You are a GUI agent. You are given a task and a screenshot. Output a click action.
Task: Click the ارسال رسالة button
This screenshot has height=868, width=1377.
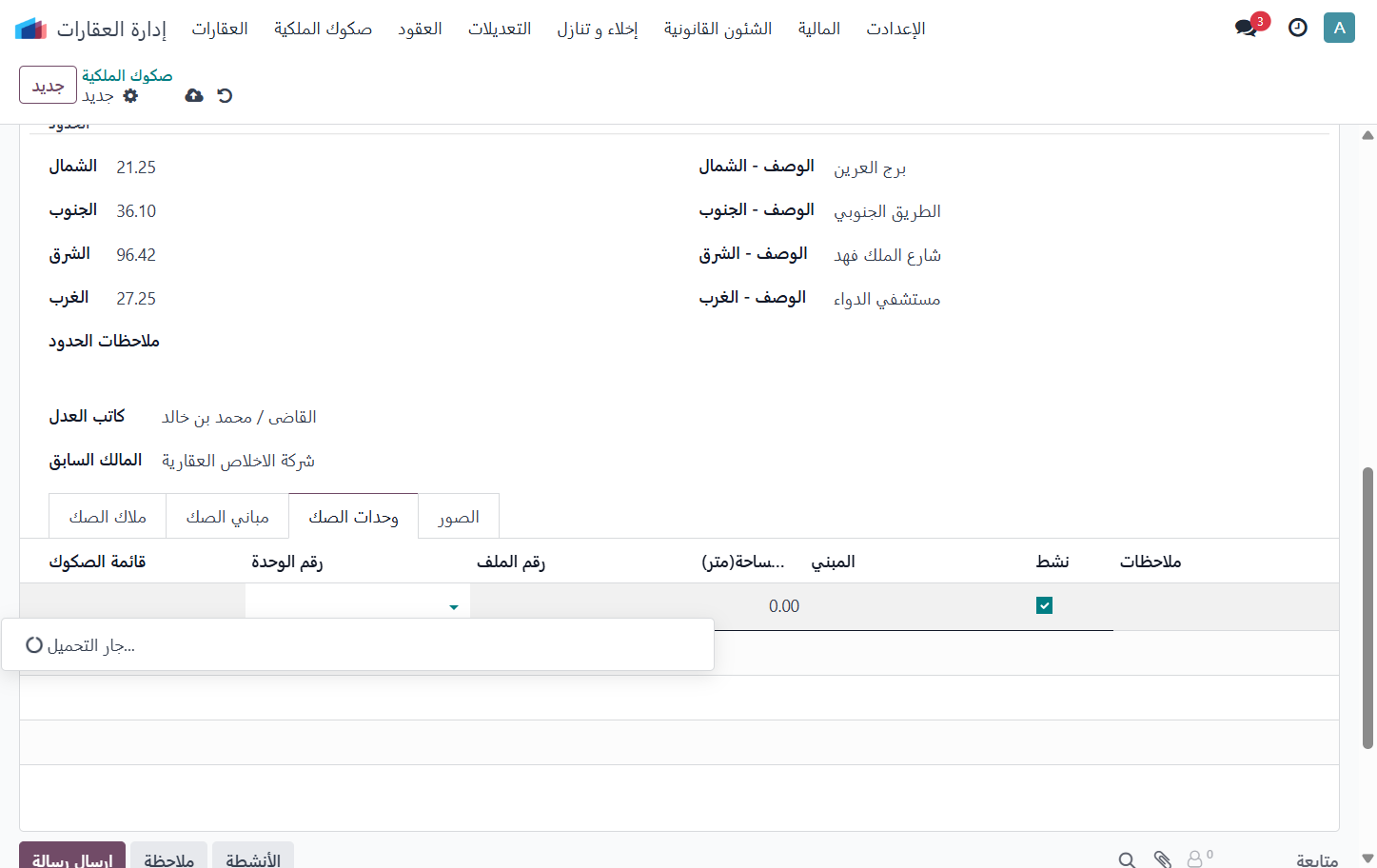click(72, 857)
